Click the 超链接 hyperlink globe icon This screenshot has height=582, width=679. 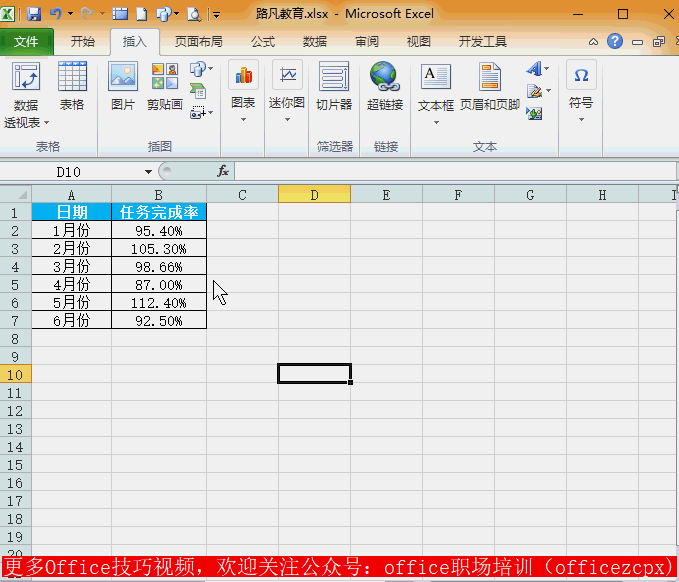385,76
